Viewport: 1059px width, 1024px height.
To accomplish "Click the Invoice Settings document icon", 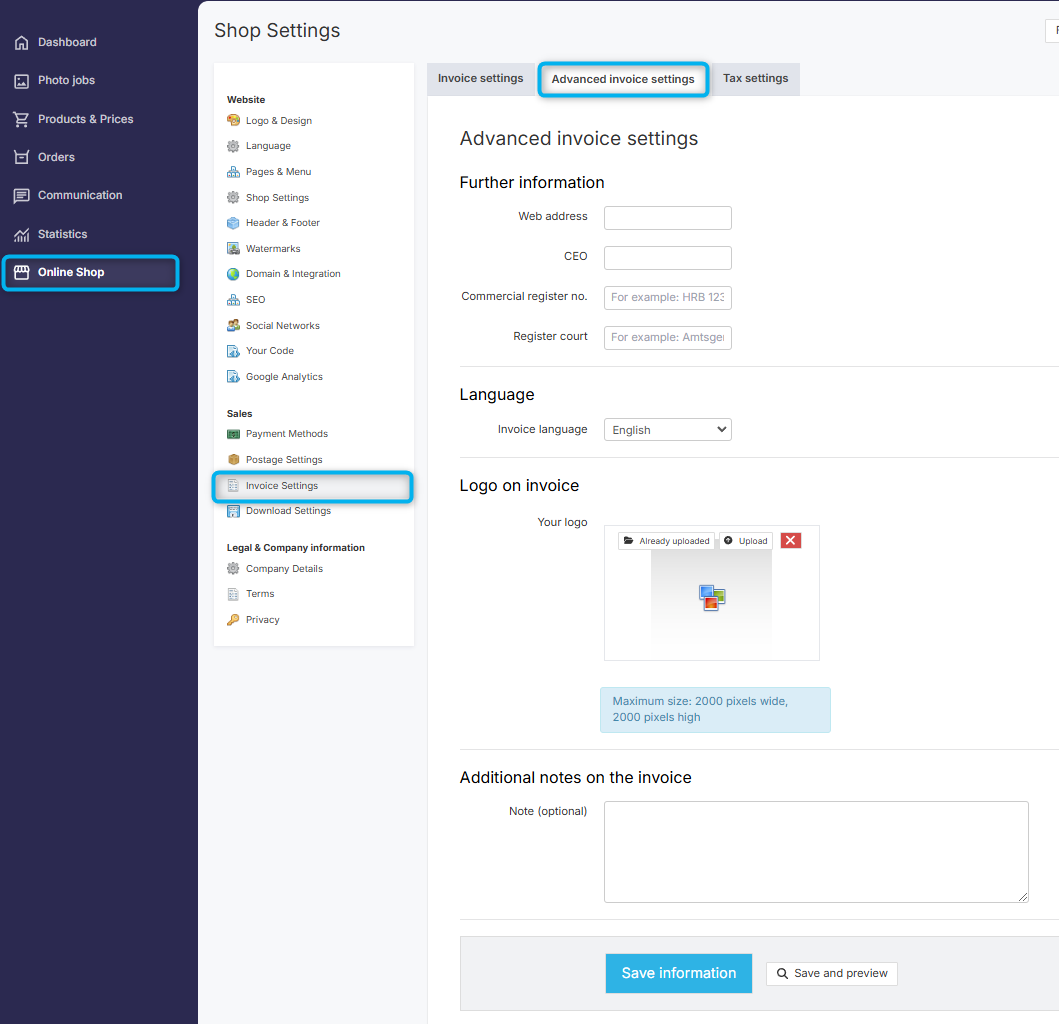I will [x=233, y=486].
